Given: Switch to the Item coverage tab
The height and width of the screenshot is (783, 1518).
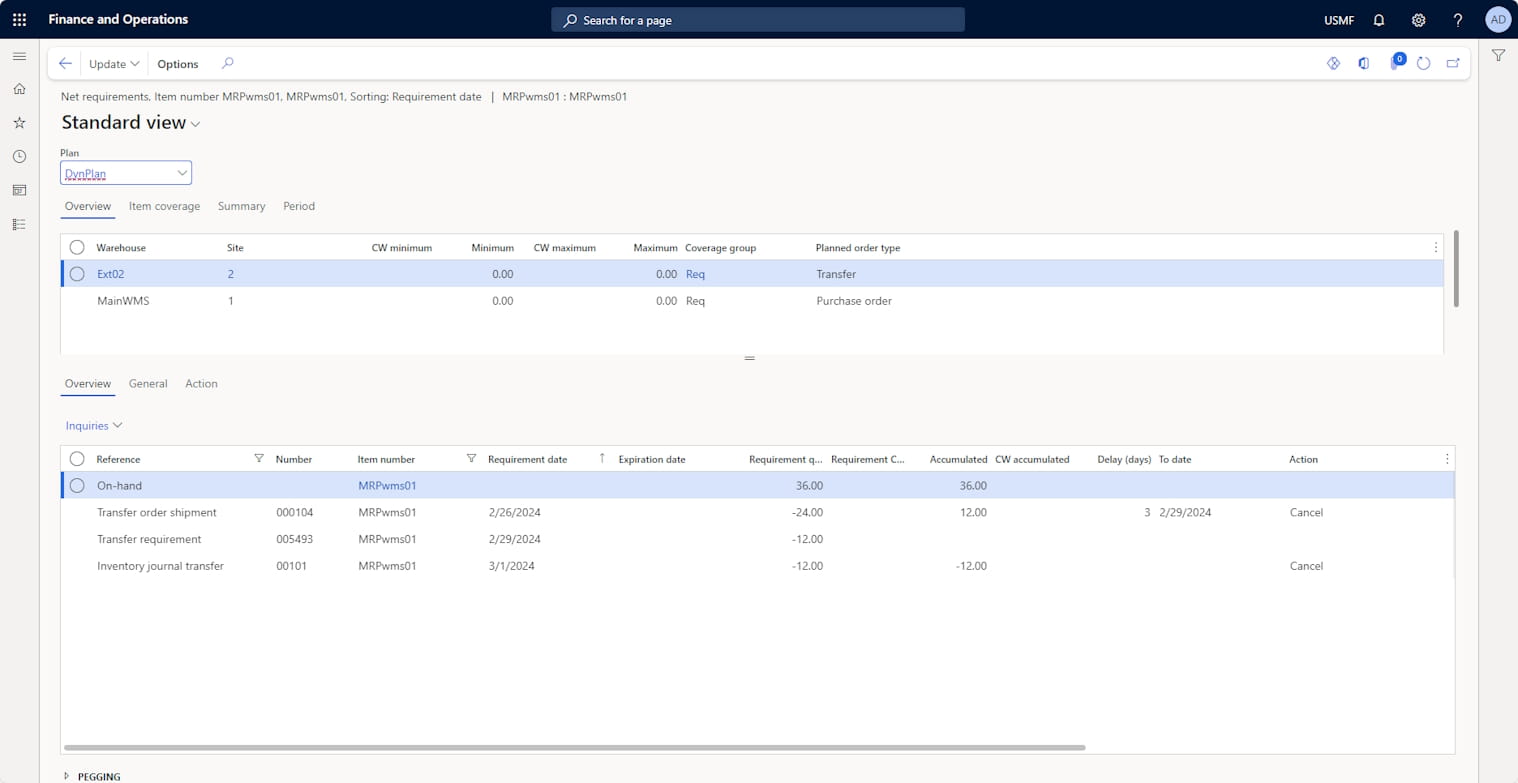Looking at the screenshot, I should (x=164, y=206).
